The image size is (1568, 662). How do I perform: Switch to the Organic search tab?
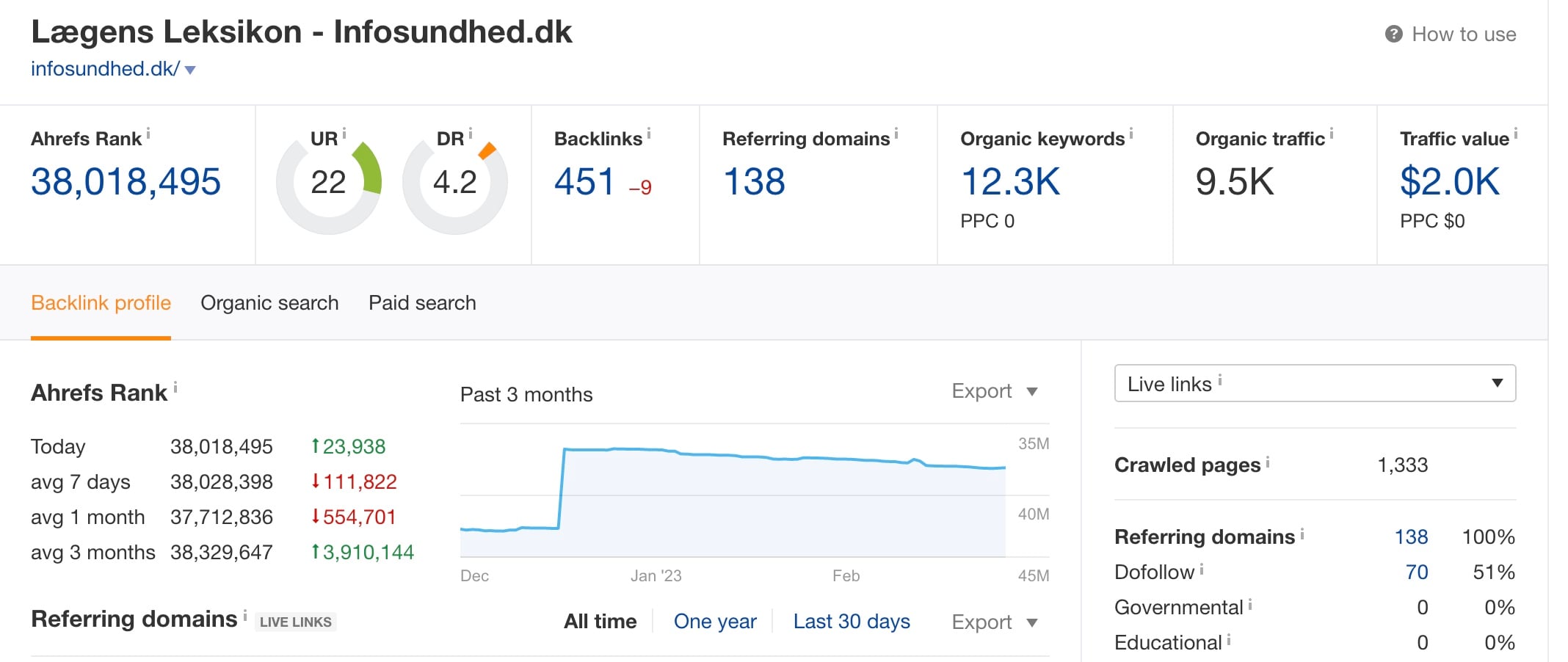click(269, 303)
